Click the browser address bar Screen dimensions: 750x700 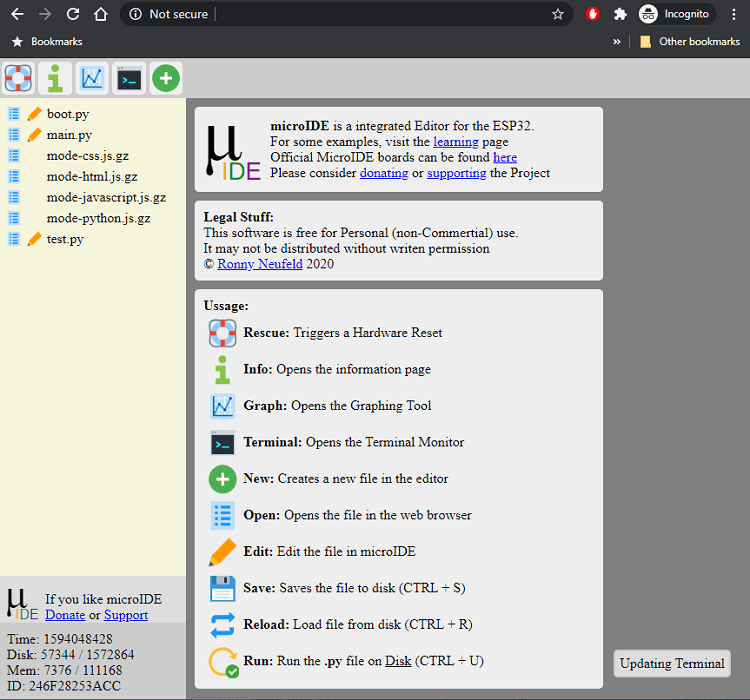coord(380,14)
